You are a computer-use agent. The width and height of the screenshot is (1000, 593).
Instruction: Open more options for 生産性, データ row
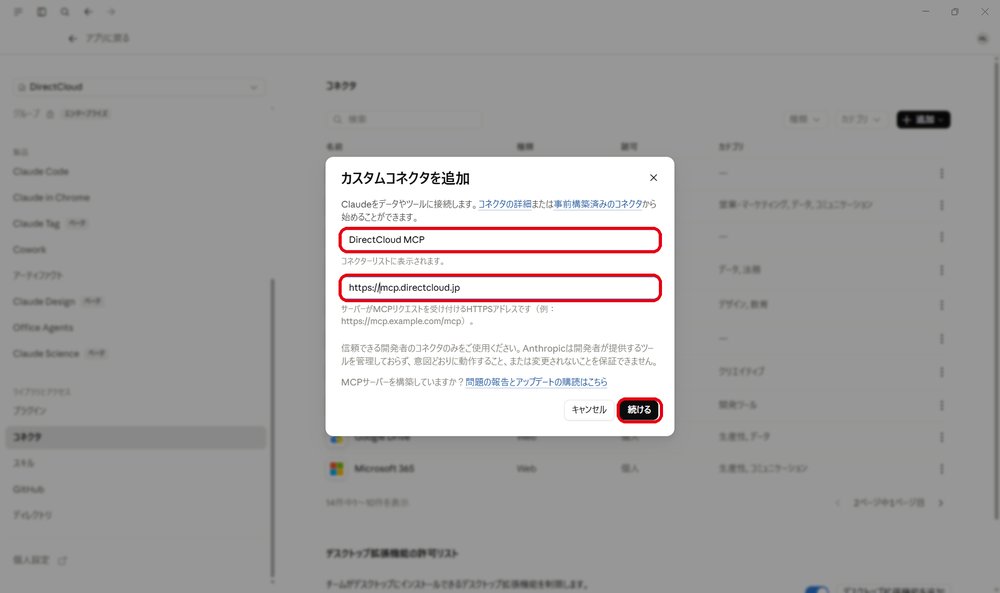click(x=941, y=437)
